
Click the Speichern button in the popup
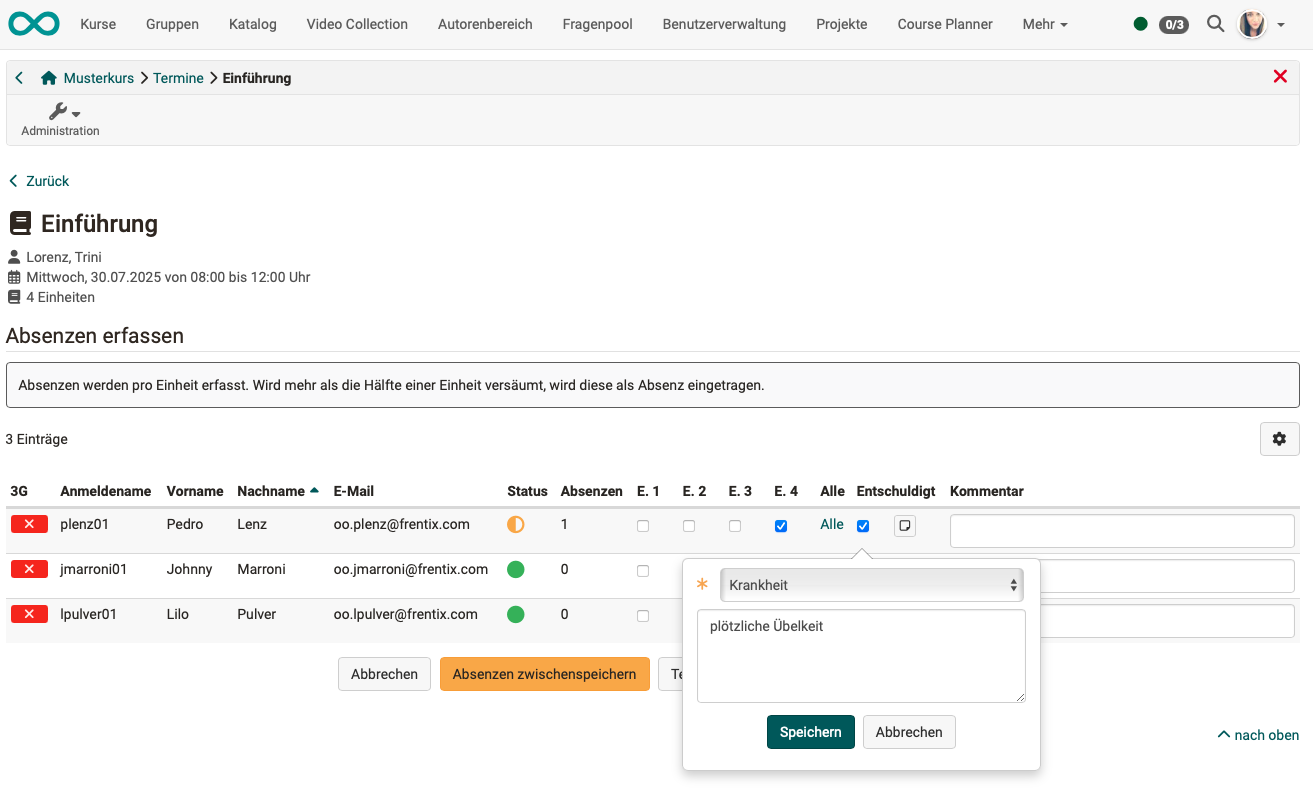810,732
